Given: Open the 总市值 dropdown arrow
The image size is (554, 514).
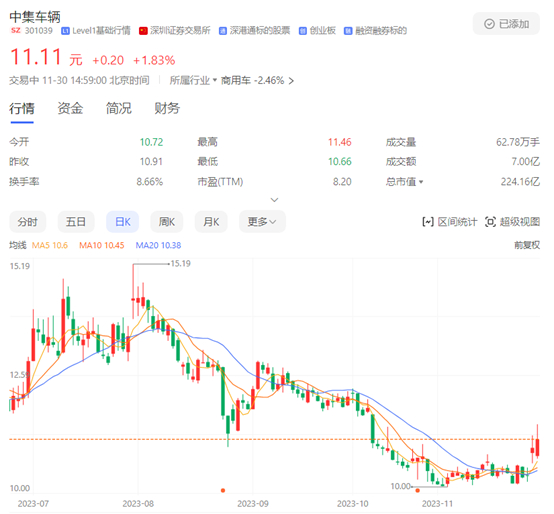Looking at the screenshot, I should point(421,182).
